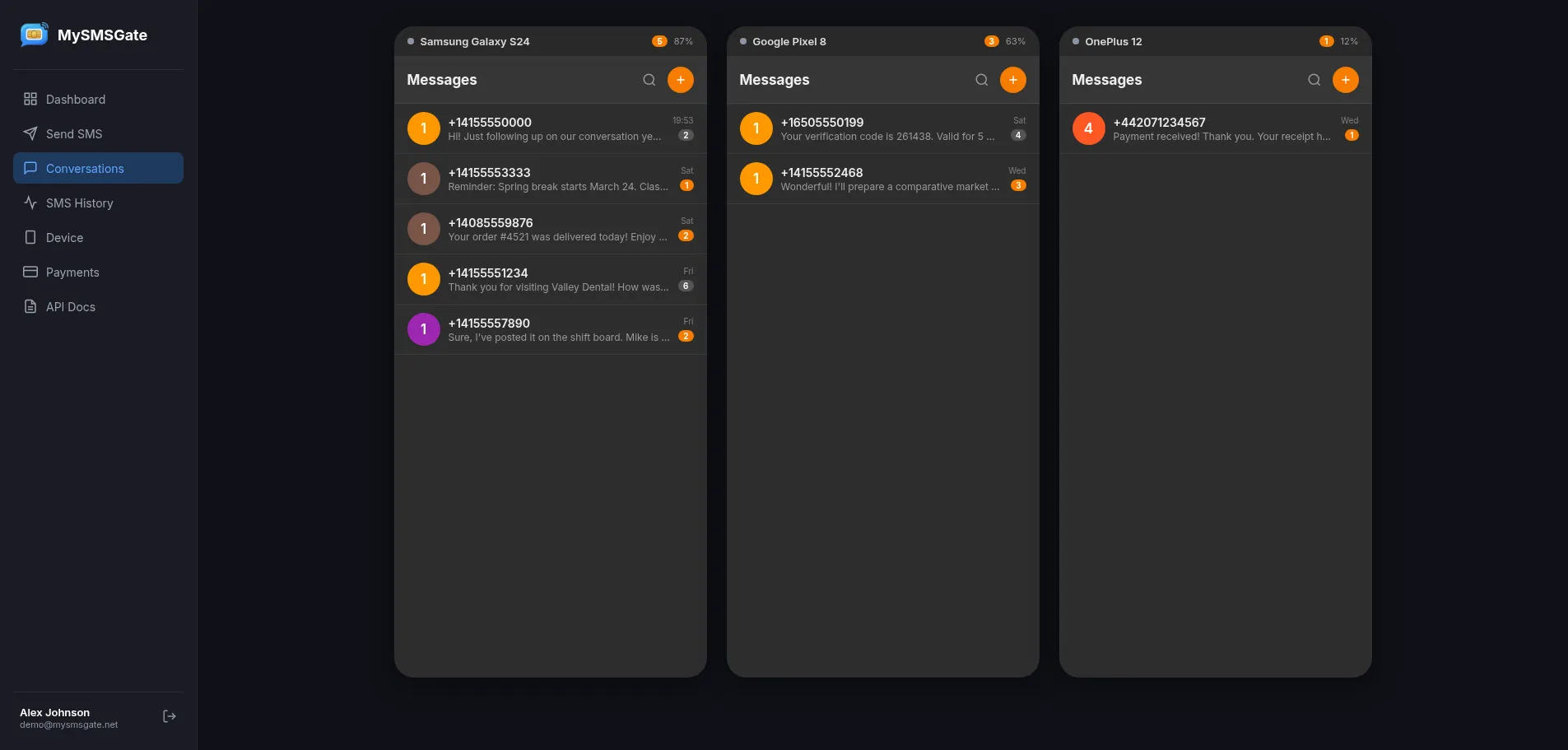1568x750 pixels.
Task: Click the MySMSGate logo icon
Action: point(34,35)
